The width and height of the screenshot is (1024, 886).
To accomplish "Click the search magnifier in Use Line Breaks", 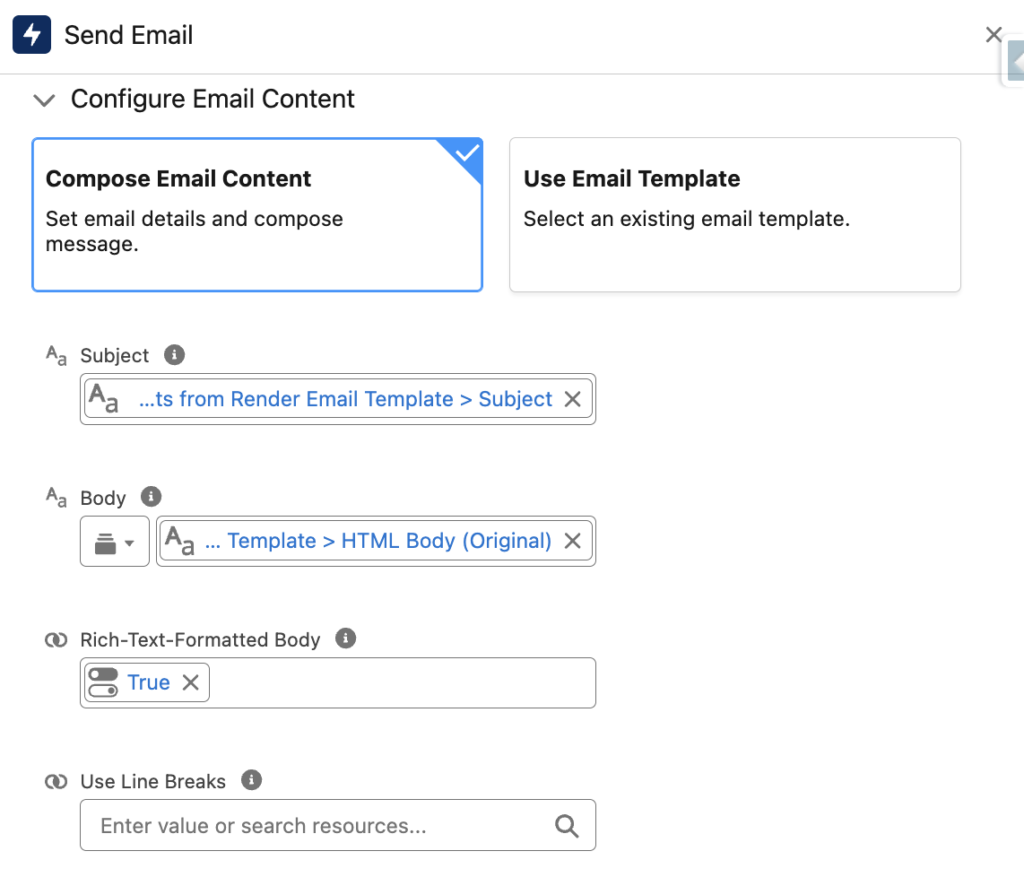I will pyautogui.click(x=567, y=825).
